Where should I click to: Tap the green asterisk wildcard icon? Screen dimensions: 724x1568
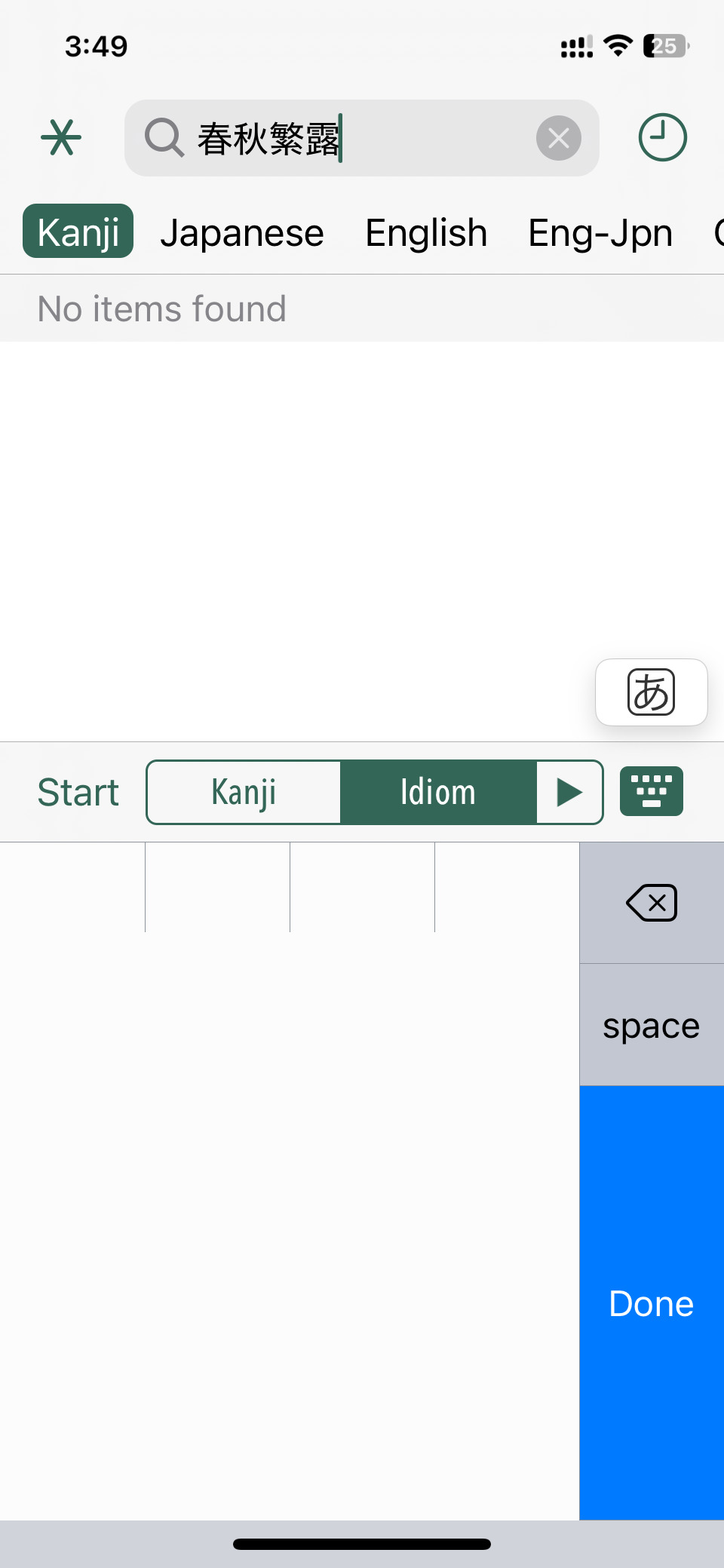point(61,138)
